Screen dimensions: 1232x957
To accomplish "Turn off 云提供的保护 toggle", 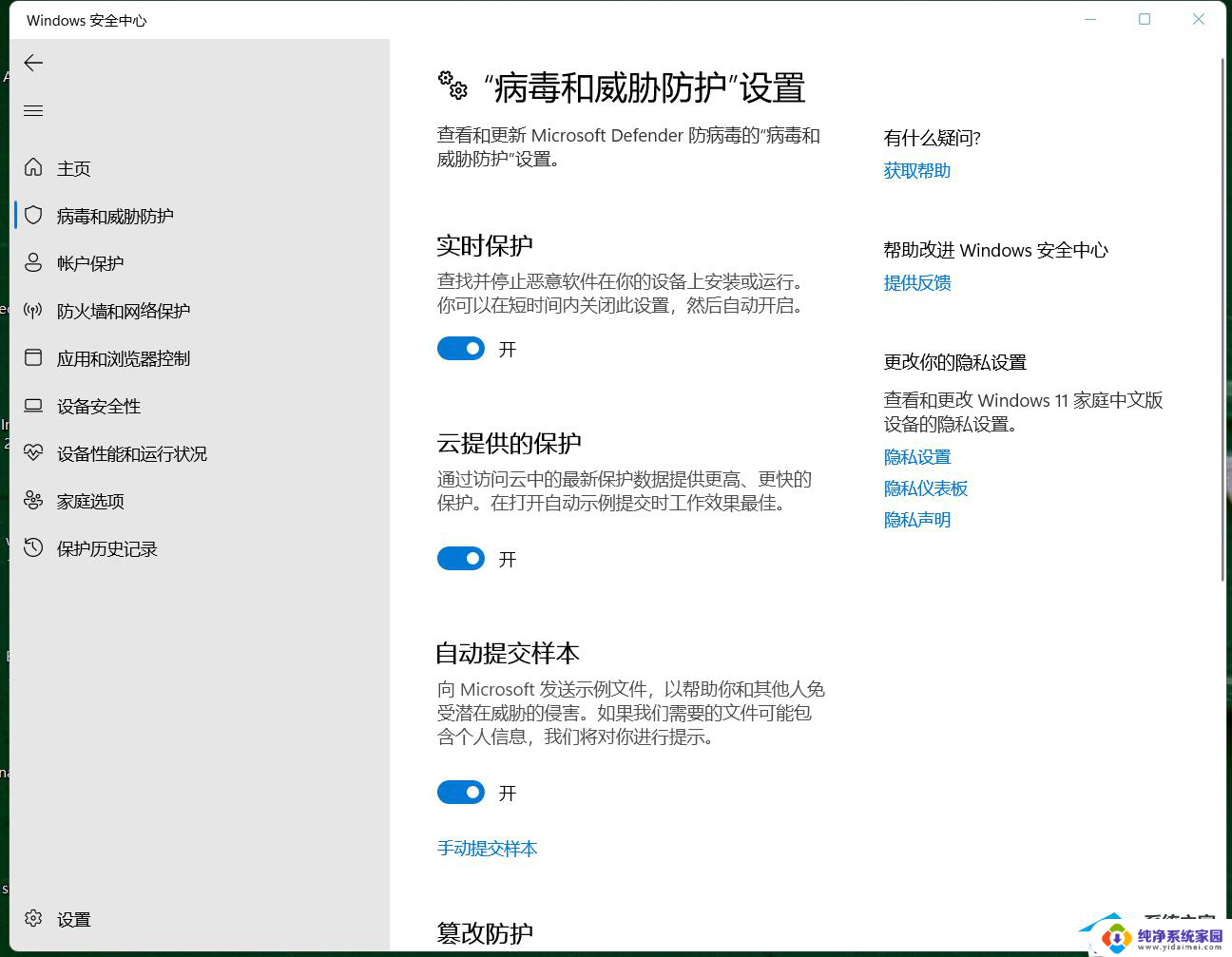I will pos(461,559).
